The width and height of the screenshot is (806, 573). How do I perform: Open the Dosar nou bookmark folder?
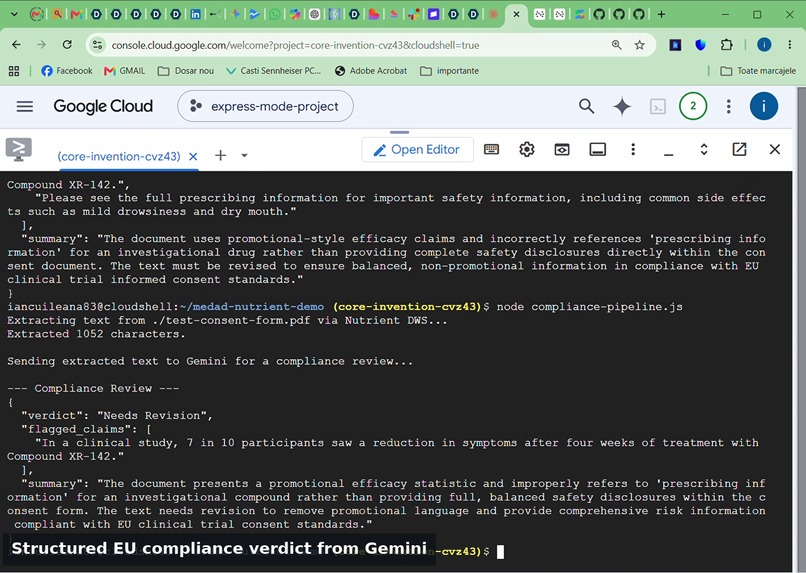pyautogui.click(x=186, y=71)
